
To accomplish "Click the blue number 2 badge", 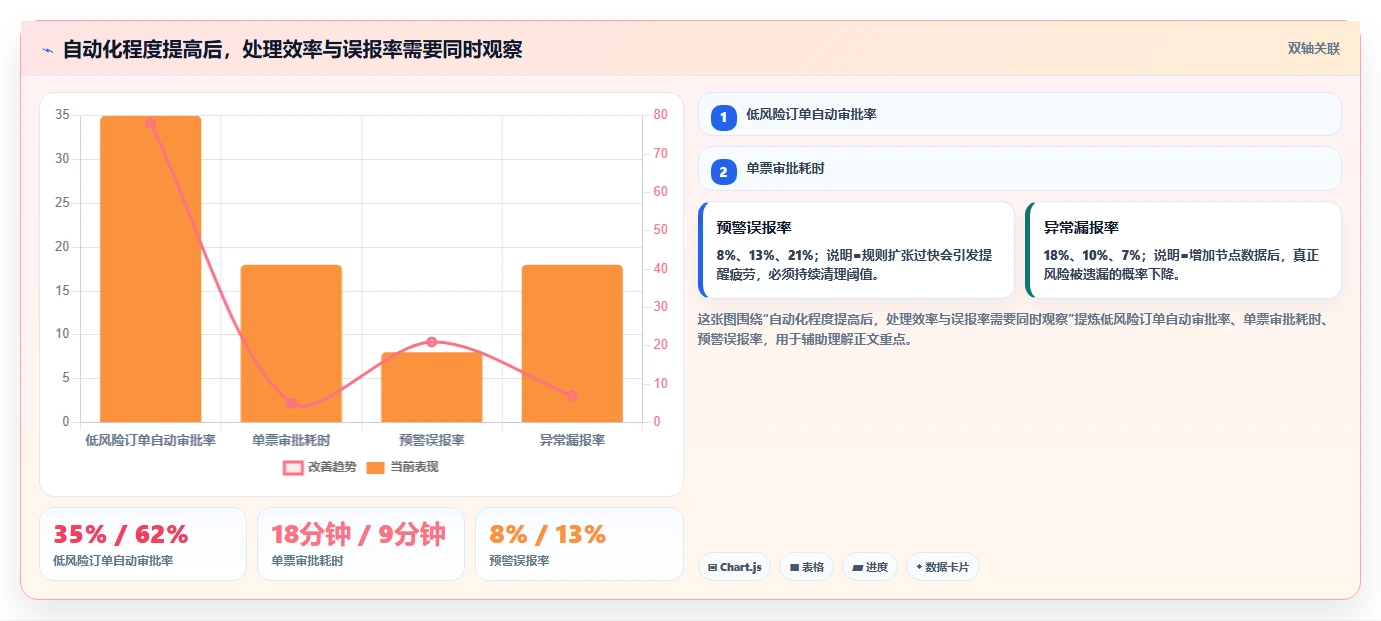I will [x=724, y=172].
